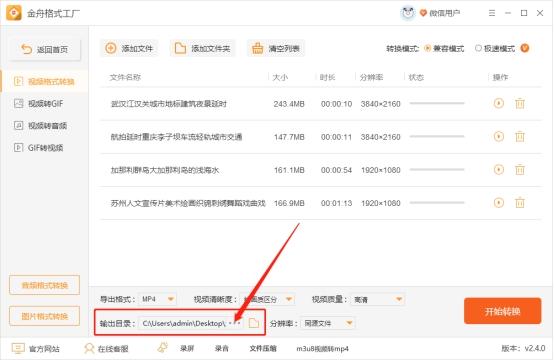Click the 分辨率 column header

[371, 77]
